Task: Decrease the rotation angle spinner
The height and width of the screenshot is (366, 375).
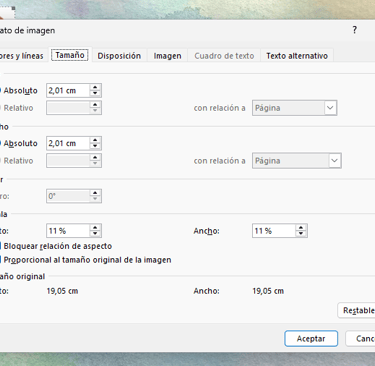Action: coord(95,199)
